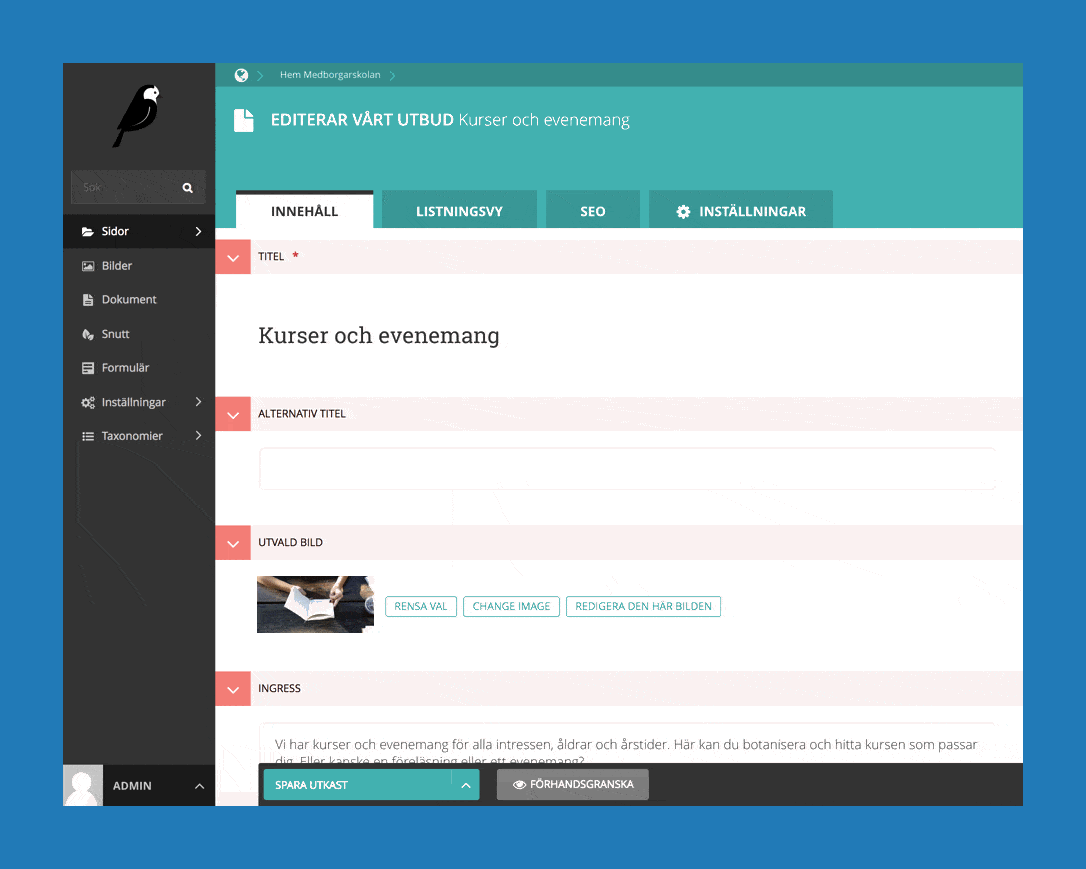Screen dimensions: 1086x869
Task: Click the Change Image button
Action: click(511, 607)
